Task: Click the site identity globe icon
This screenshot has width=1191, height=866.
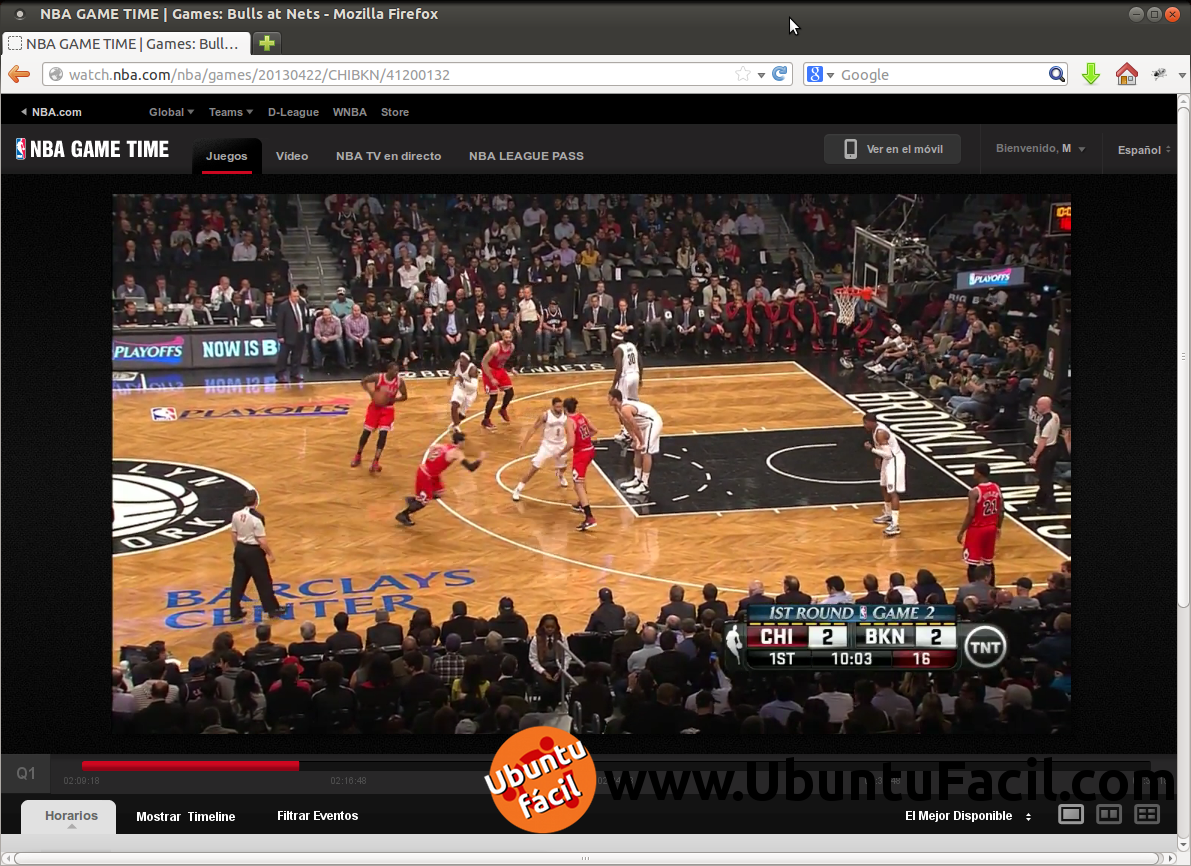Action: (55, 74)
